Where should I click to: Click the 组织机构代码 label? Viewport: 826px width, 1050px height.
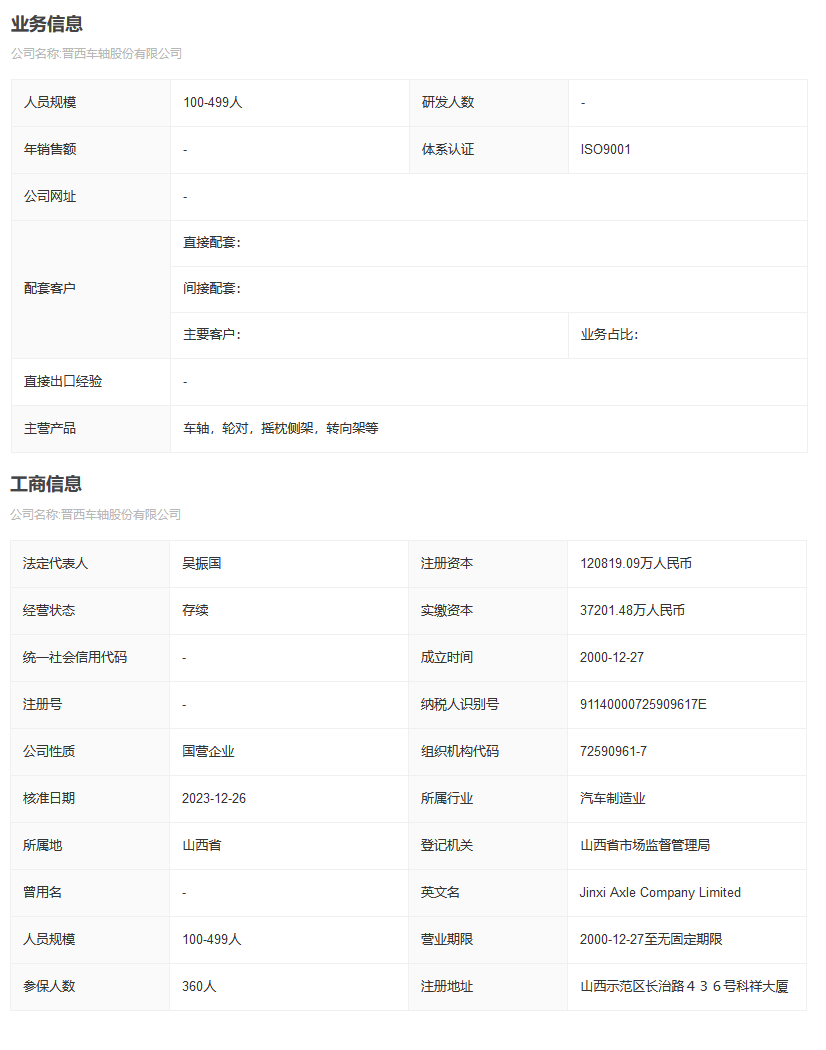(460, 751)
